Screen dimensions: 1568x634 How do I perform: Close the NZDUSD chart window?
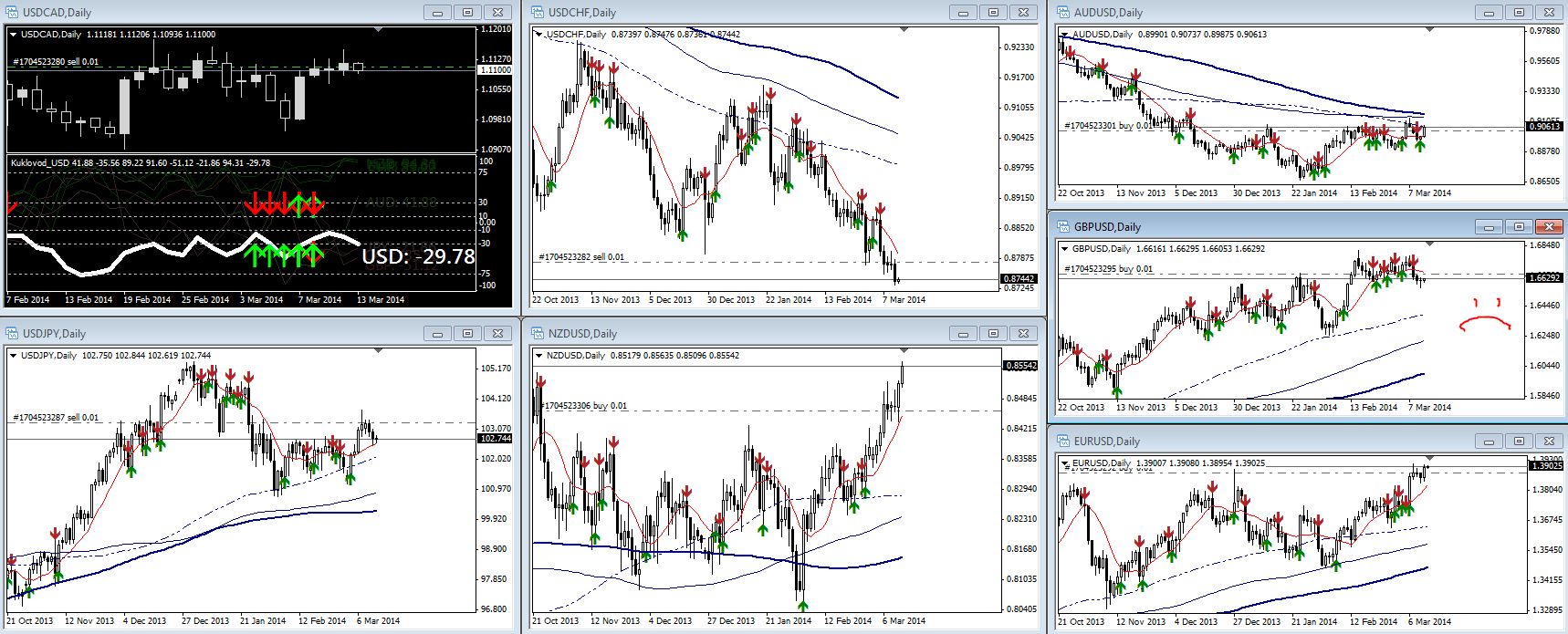1023,334
